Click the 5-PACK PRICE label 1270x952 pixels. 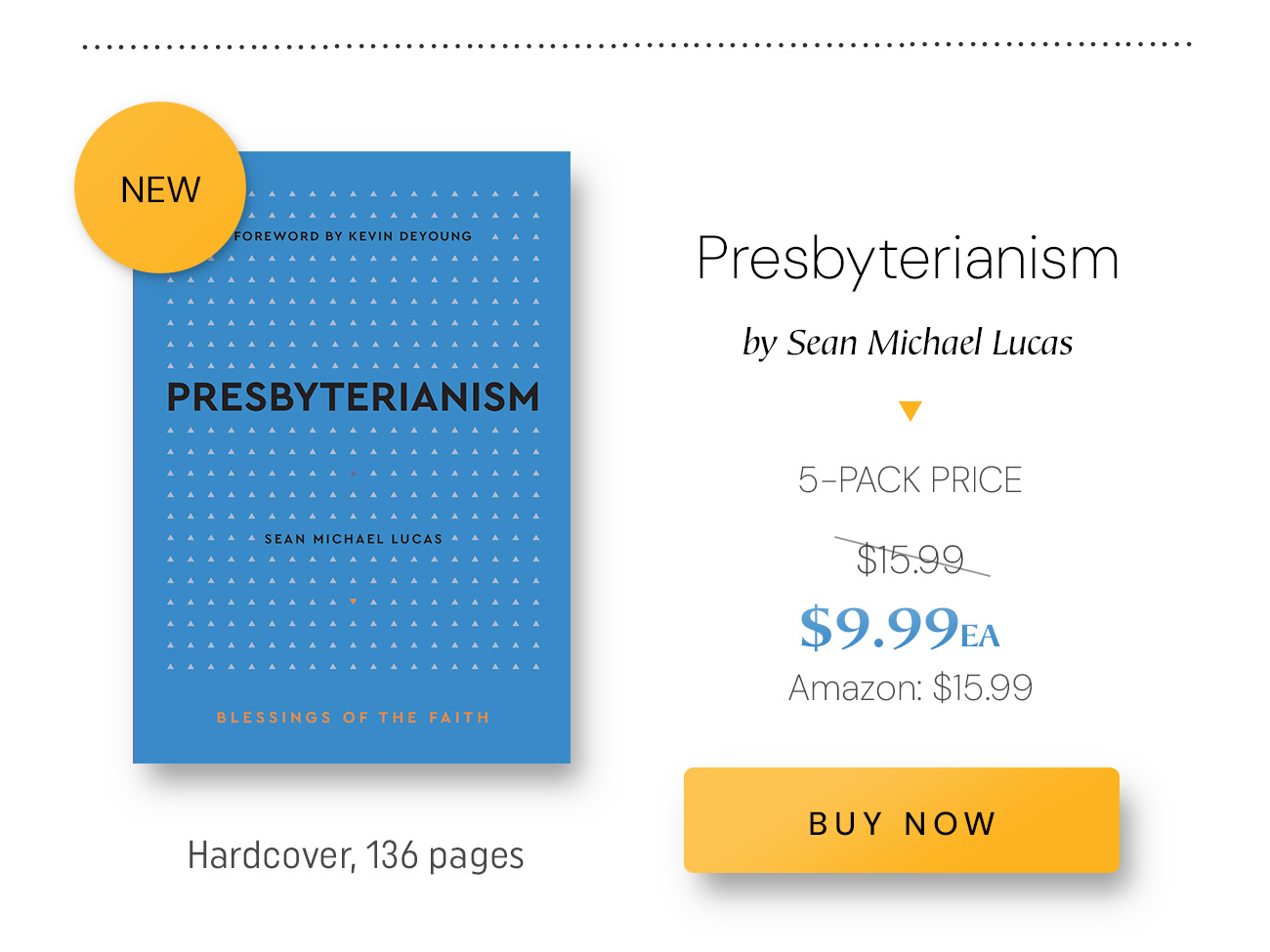(x=910, y=479)
